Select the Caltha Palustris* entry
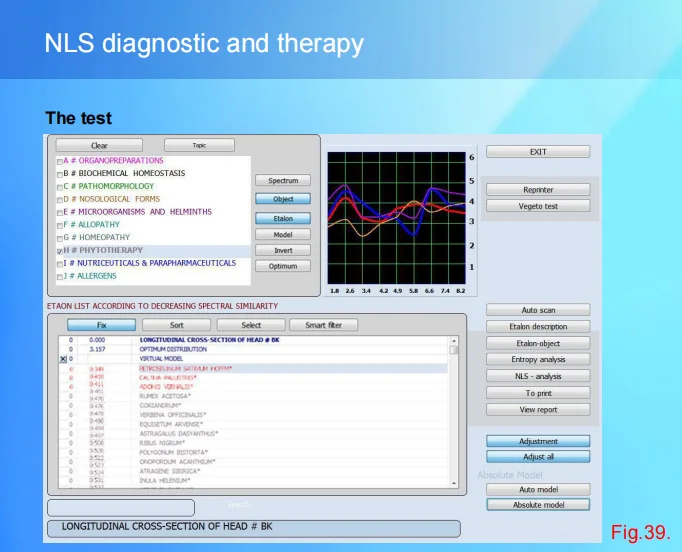Screen dimensions: 682x552 pyautogui.click(x=253, y=378)
